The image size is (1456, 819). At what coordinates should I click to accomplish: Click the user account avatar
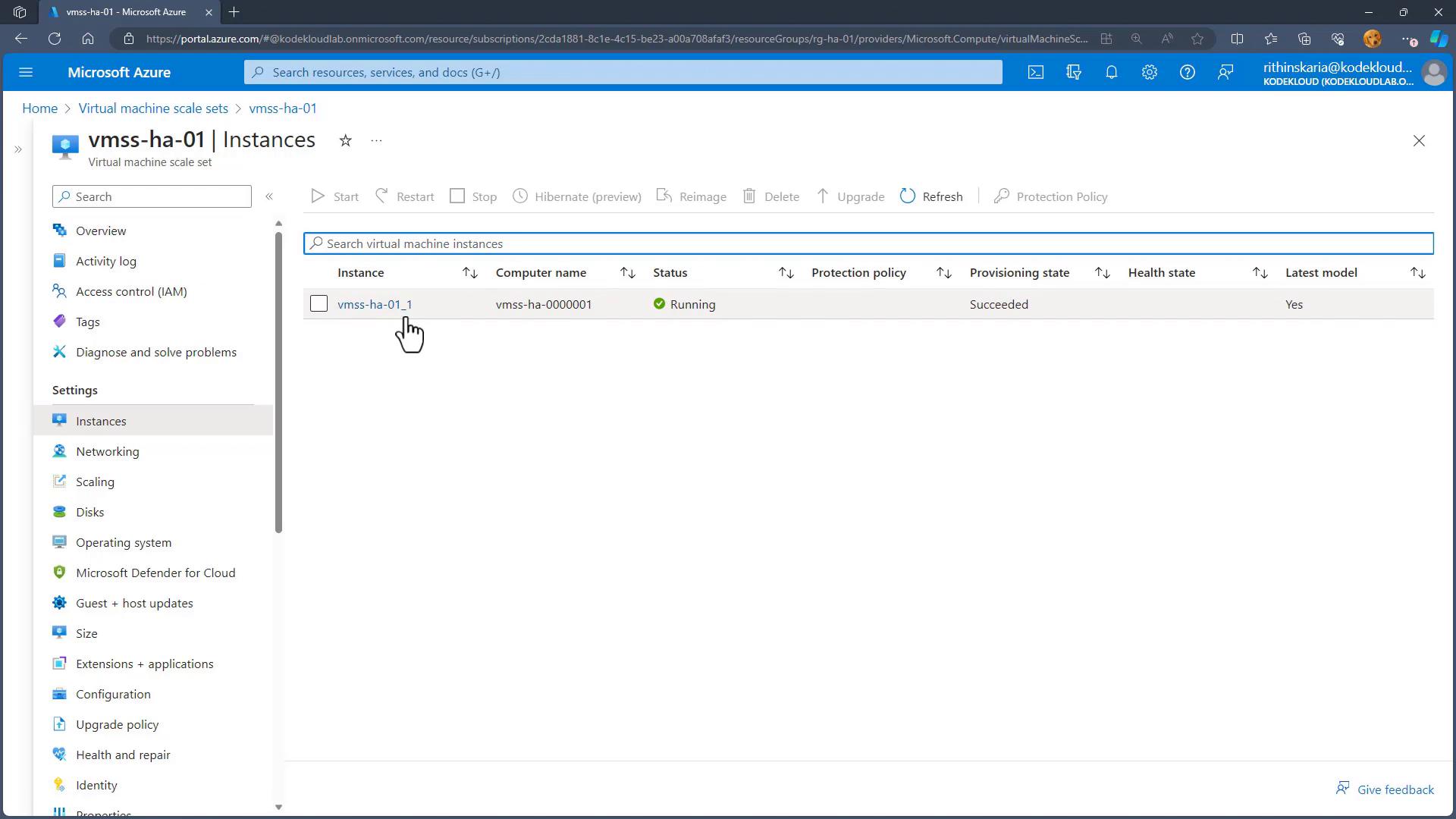pos(1433,73)
